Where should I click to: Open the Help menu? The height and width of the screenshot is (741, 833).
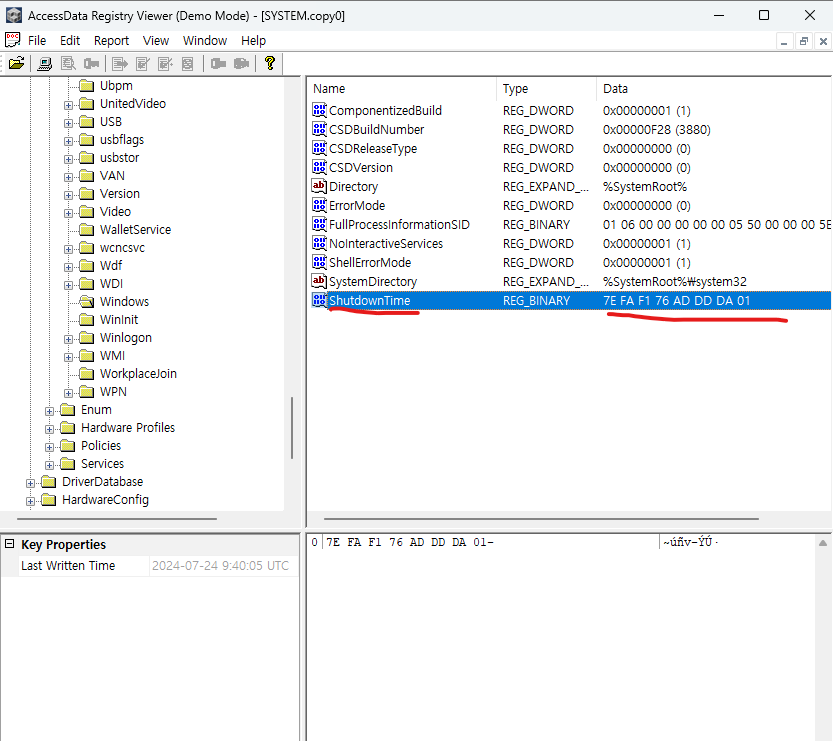(x=253, y=40)
